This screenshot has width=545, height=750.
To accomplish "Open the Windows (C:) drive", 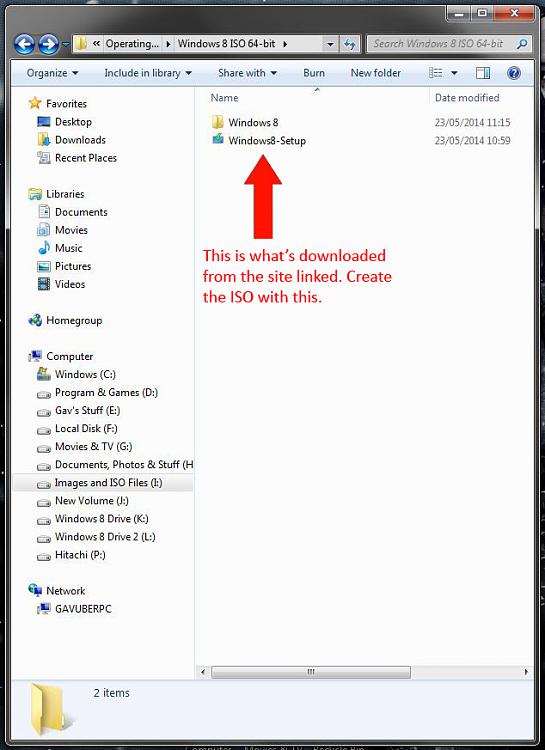I will tap(77, 375).
